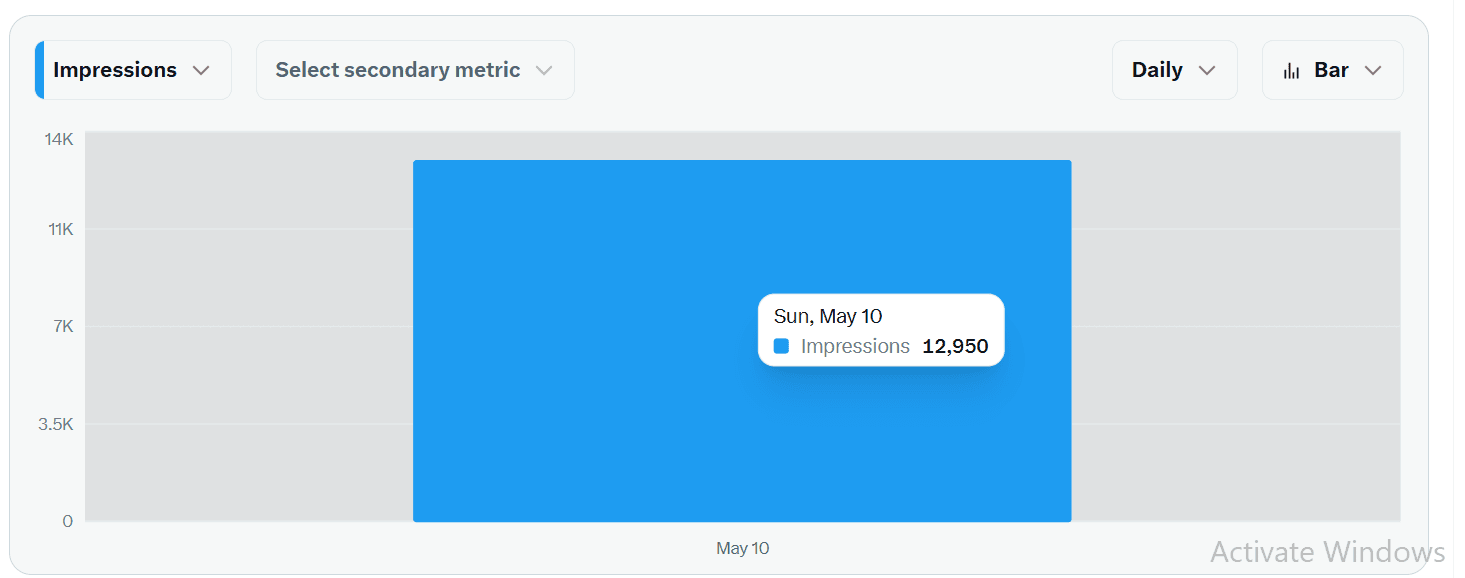This screenshot has width=1465, height=578.
Task: Open the Select secondary metric dropdown
Action: pyautogui.click(x=415, y=70)
